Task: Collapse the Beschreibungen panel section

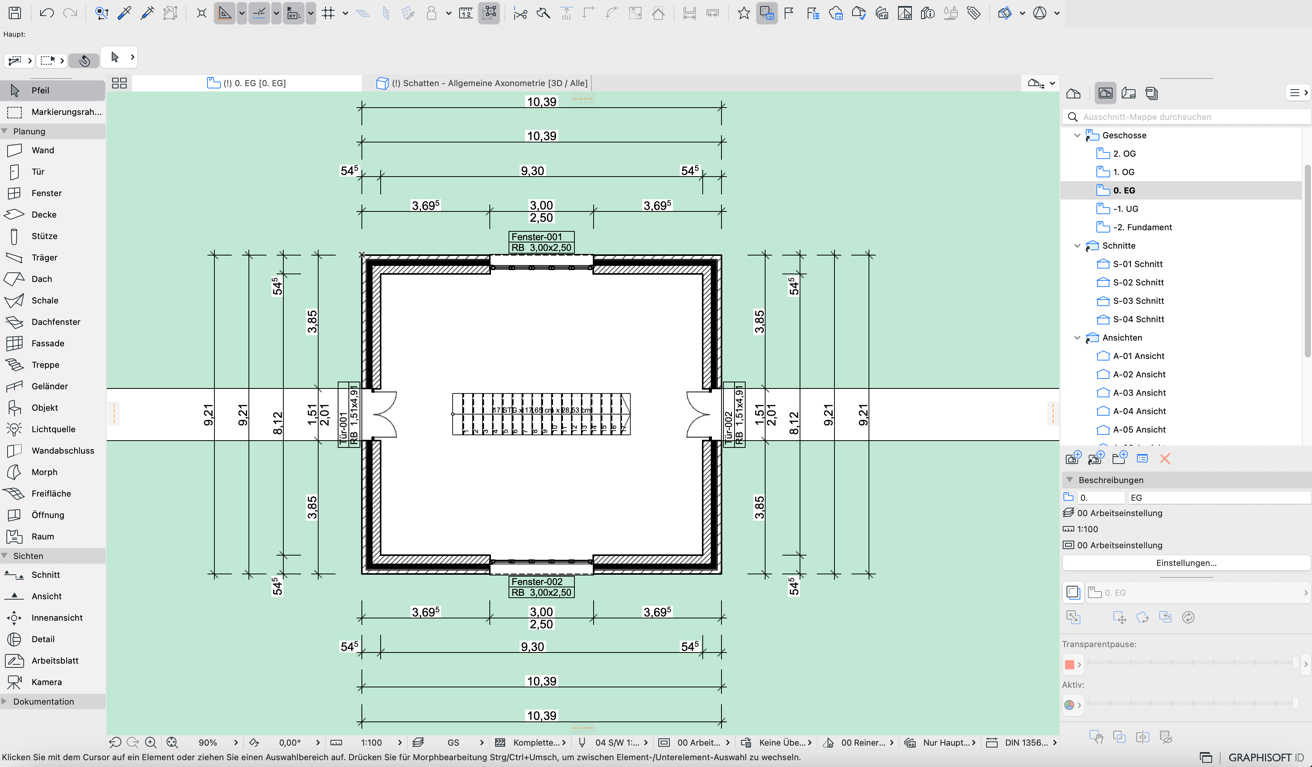Action: [1069, 480]
